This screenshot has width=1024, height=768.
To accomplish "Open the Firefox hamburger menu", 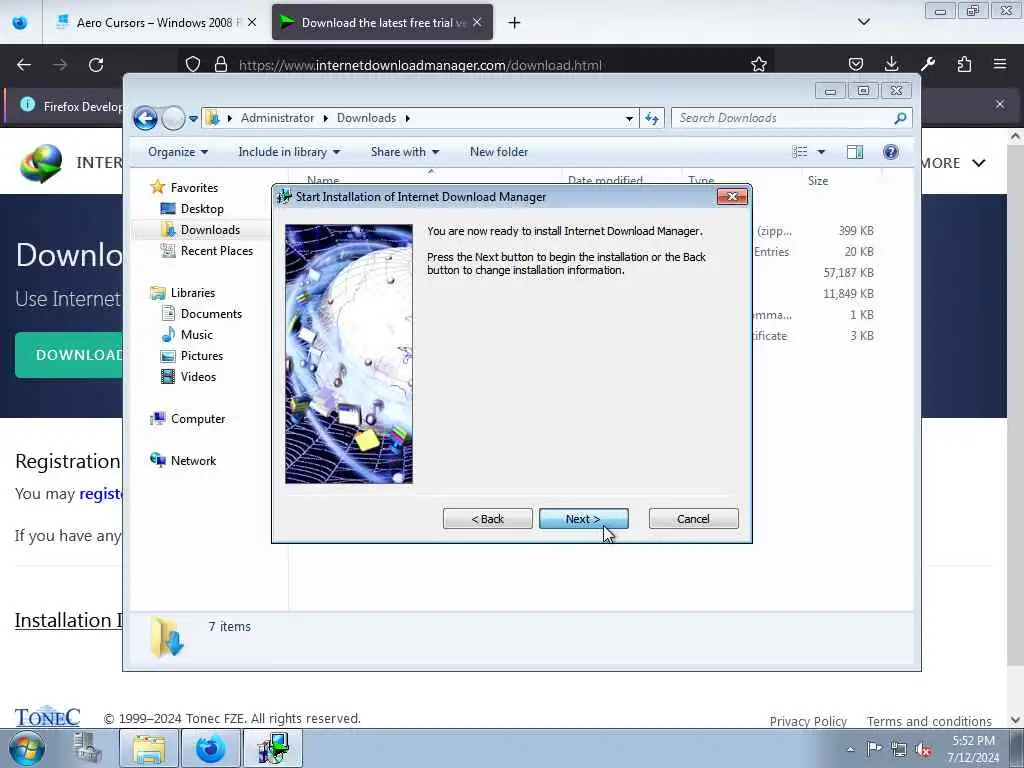I will point(1000,65).
